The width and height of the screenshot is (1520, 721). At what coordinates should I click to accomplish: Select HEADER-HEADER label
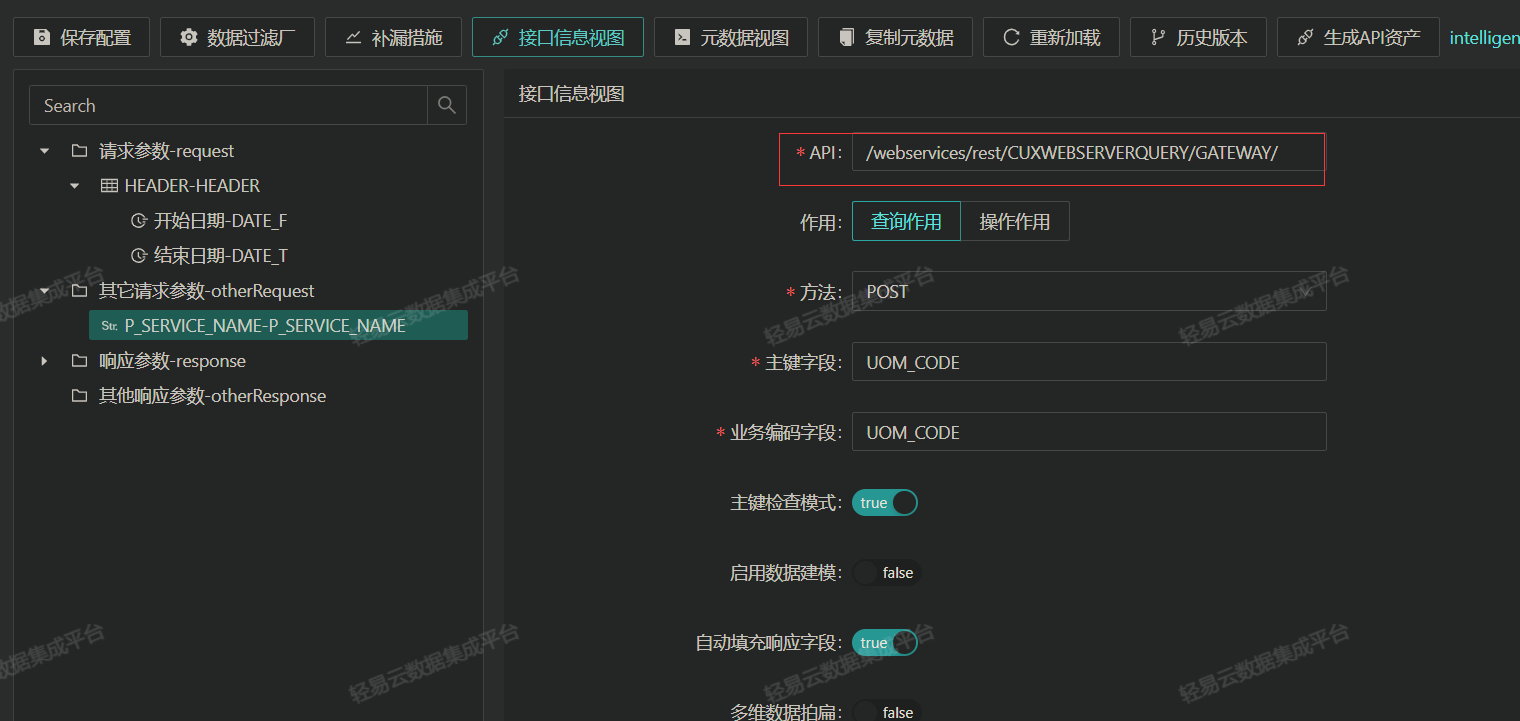pos(192,186)
